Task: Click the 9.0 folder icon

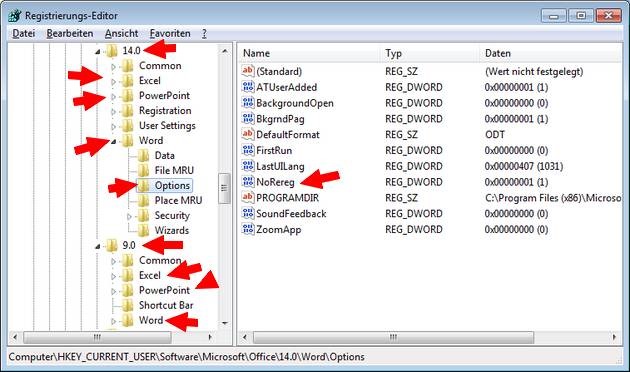Action: coord(112,245)
